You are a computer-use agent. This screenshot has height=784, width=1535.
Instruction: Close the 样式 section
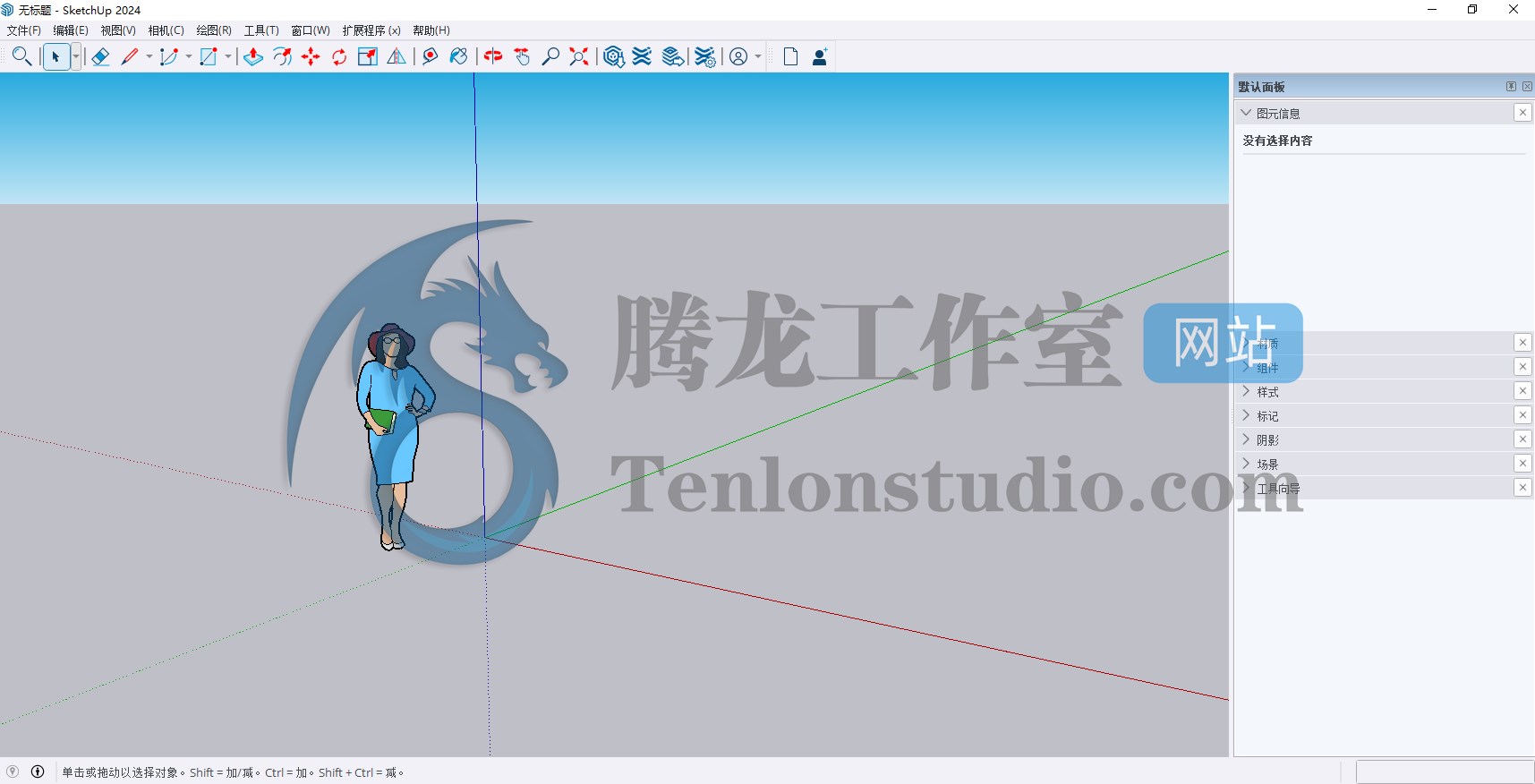point(1522,391)
